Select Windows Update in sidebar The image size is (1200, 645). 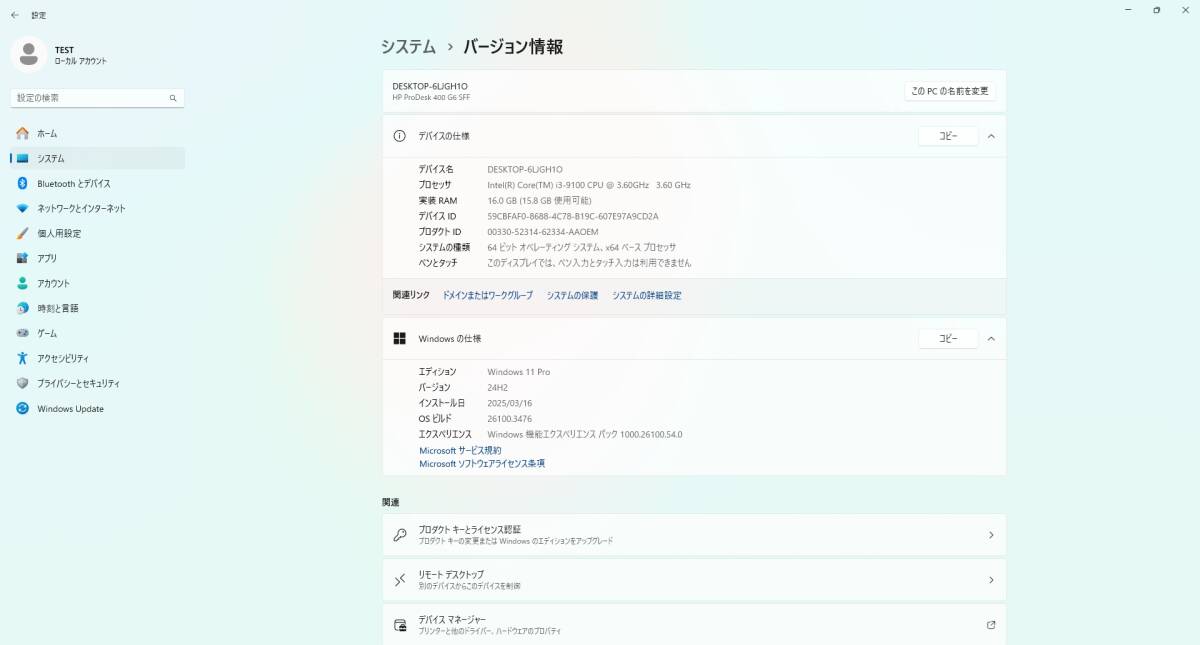97,408
